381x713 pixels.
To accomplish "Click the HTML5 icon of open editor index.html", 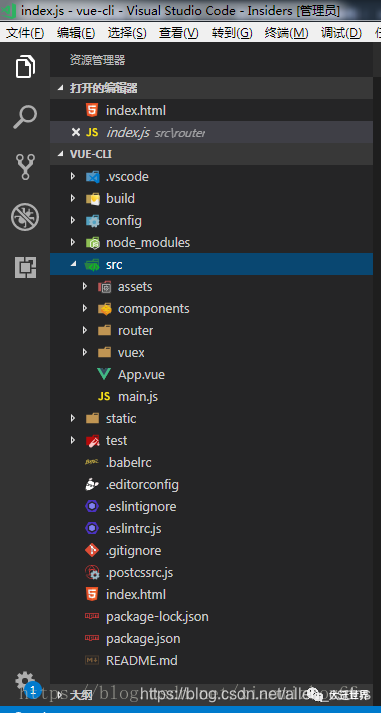I will click(x=92, y=110).
